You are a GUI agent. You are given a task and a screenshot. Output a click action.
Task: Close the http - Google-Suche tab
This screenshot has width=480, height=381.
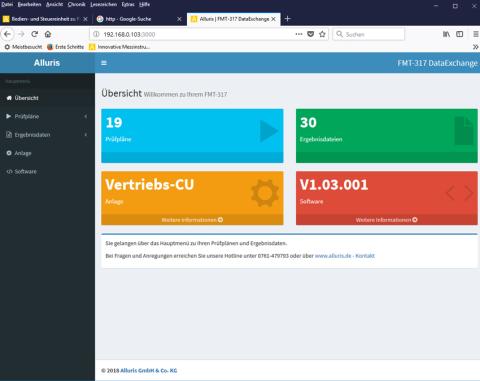pos(179,19)
